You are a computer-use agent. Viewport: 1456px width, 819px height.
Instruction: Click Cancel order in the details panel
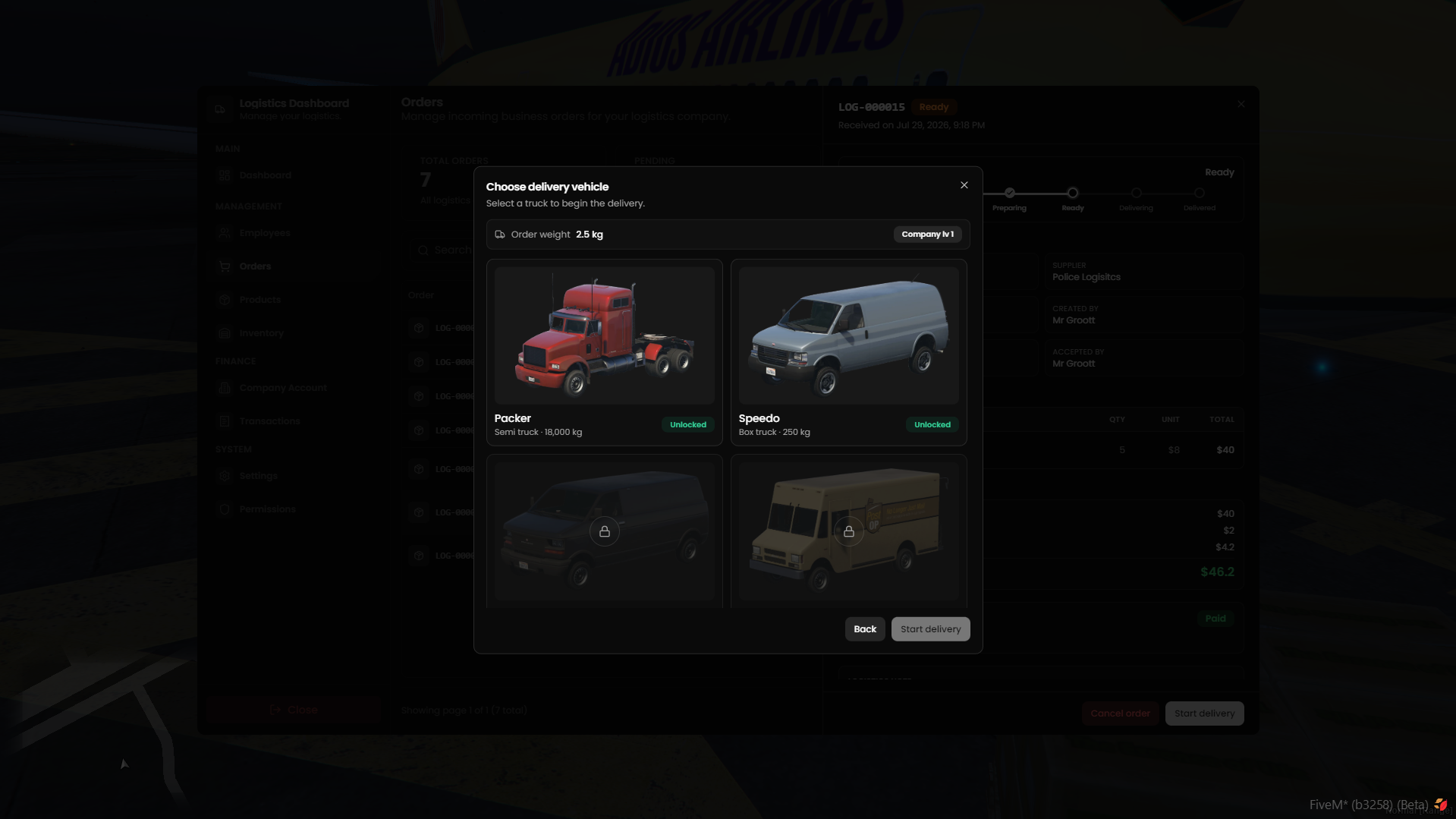(x=1121, y=713)
